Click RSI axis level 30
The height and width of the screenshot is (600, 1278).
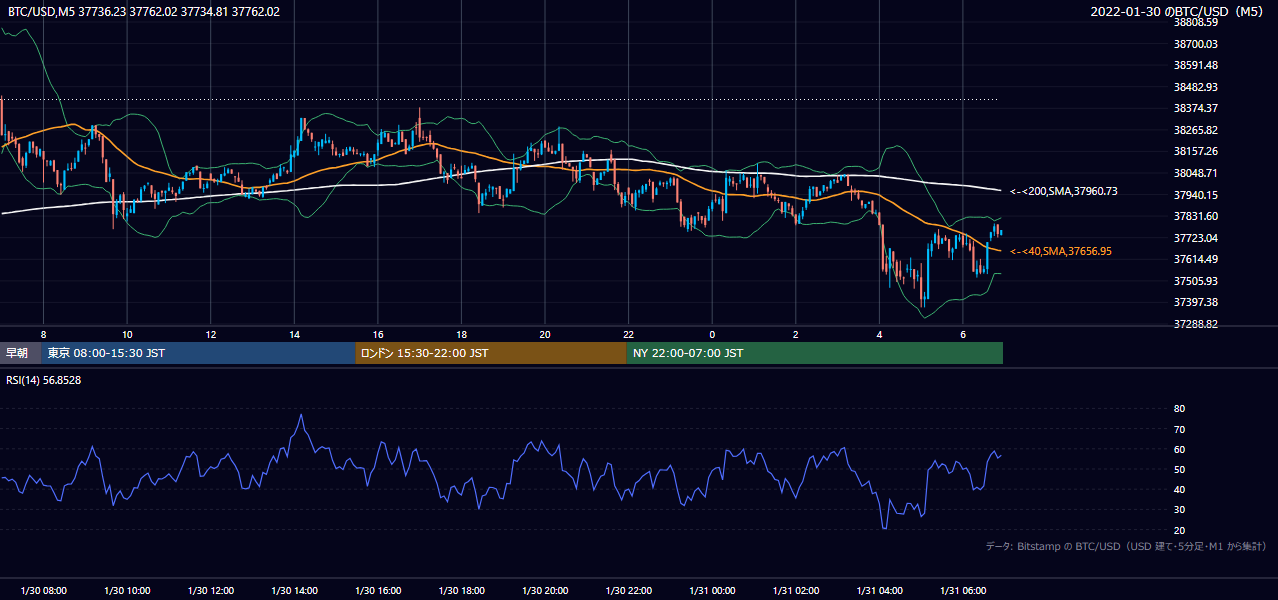click(1179, 510)
